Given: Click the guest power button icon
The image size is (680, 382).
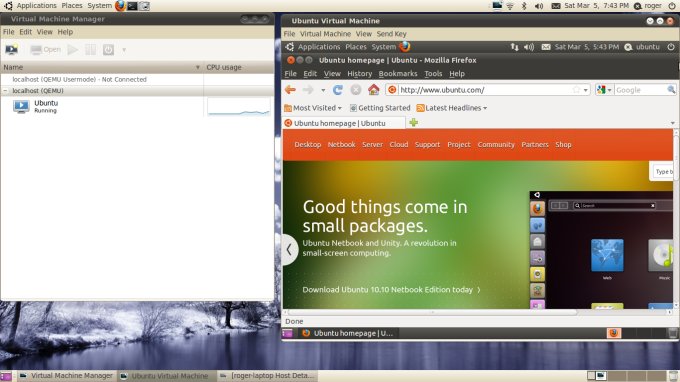Looking at the screenshot, I should 671,47.
